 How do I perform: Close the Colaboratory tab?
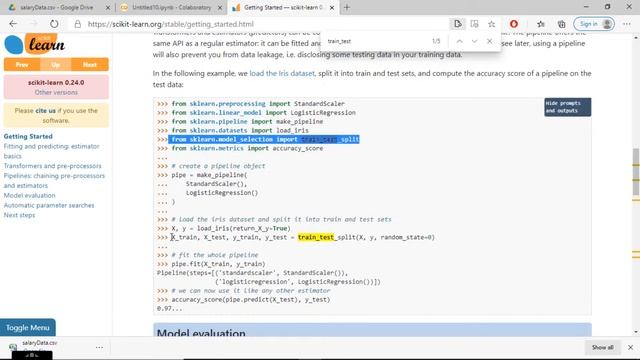pos(220,7)
